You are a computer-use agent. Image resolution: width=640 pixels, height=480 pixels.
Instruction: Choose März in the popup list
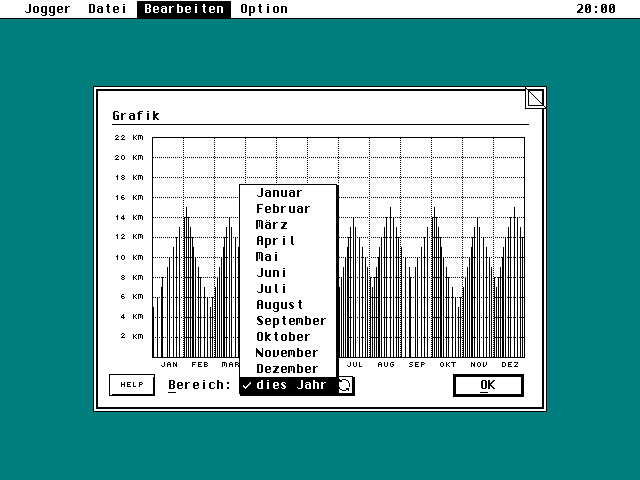pyautogui.click(x=288, y=224)
